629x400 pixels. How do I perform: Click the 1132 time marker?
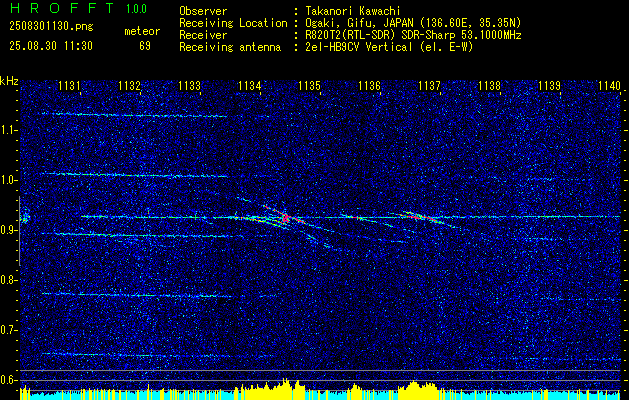[x=129, y=86]
